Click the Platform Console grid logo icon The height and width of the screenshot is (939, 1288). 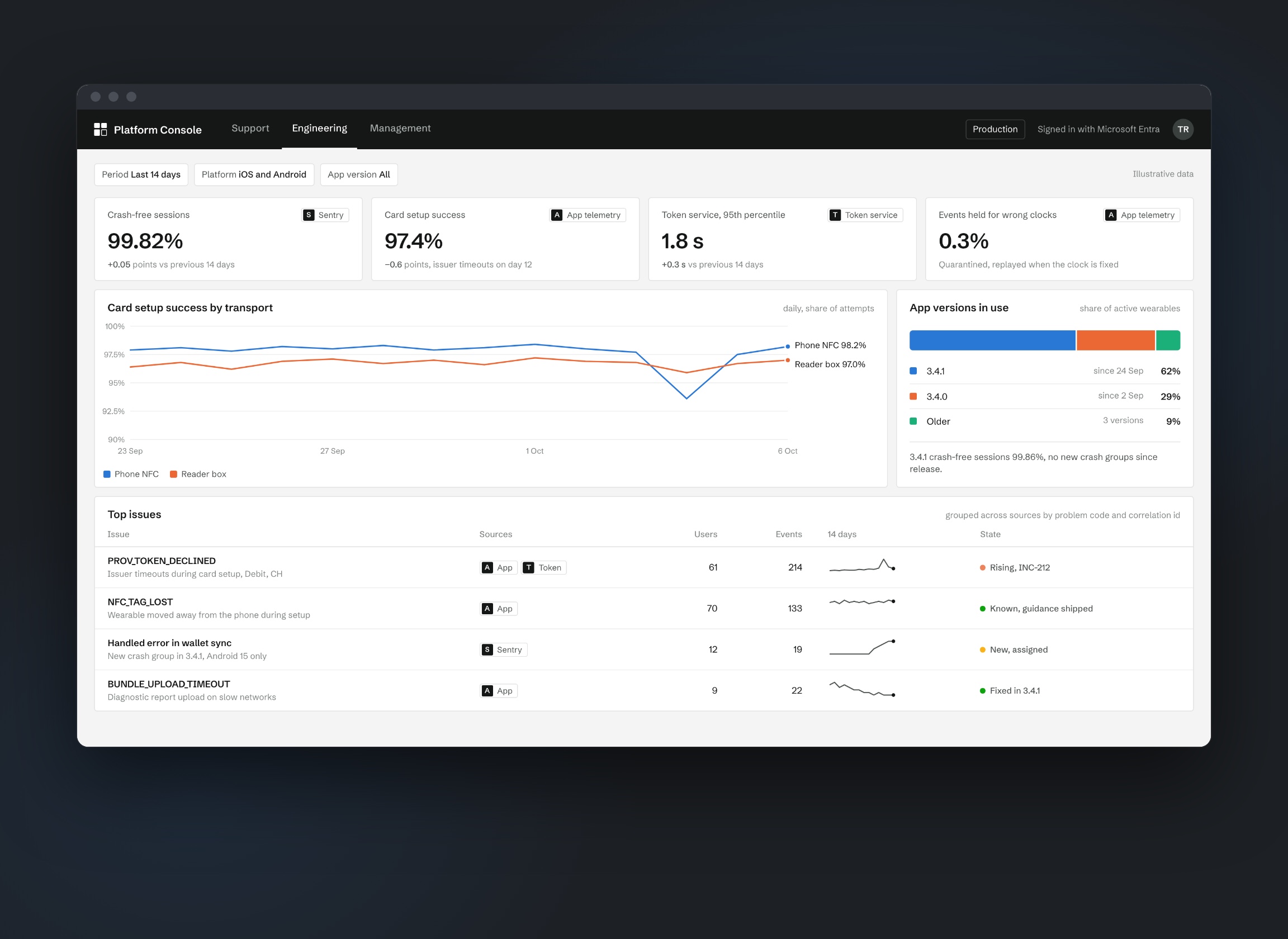click(100, 130)
